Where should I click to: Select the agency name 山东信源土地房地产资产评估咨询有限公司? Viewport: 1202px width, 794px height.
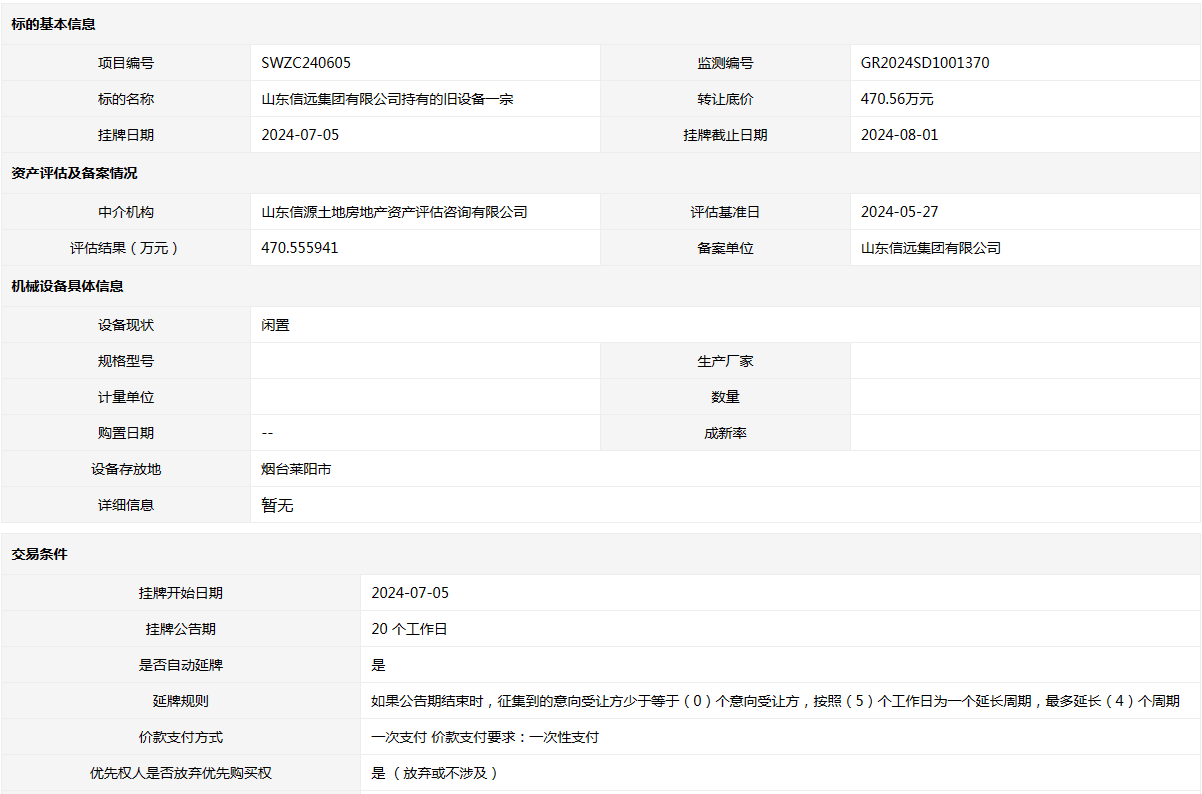click(394, 212)
